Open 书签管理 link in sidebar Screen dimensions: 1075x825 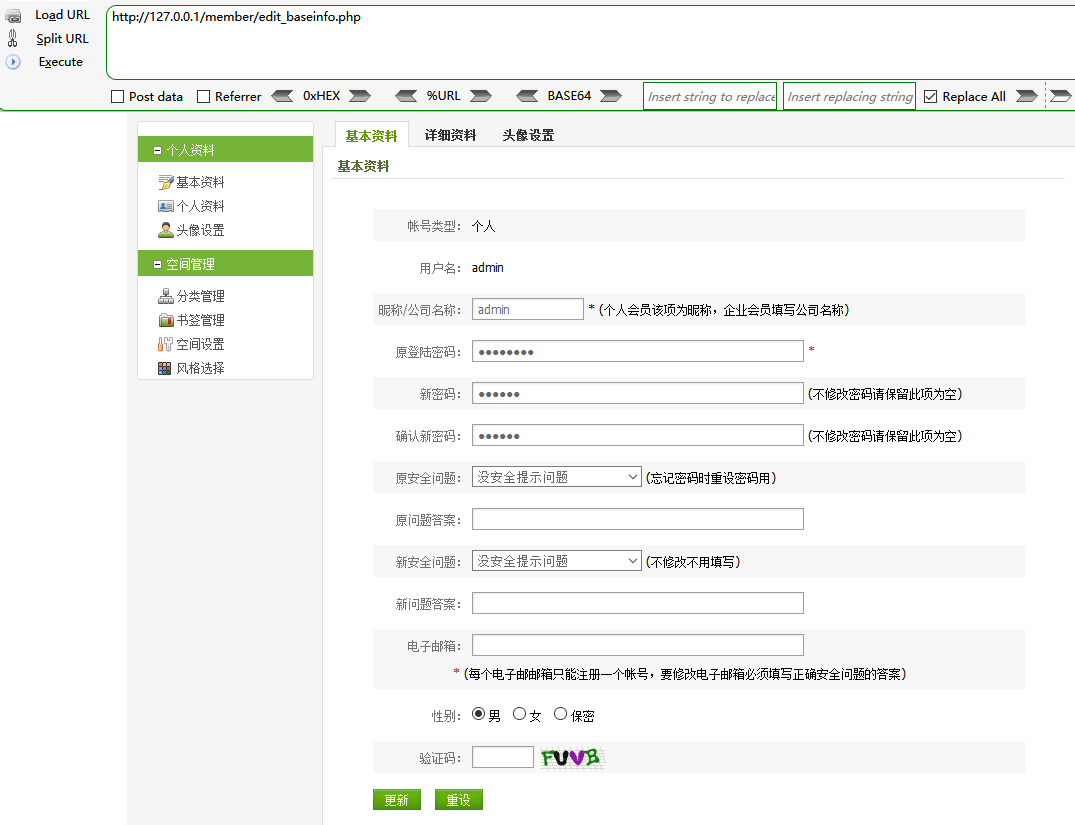[x=200, y=320]
